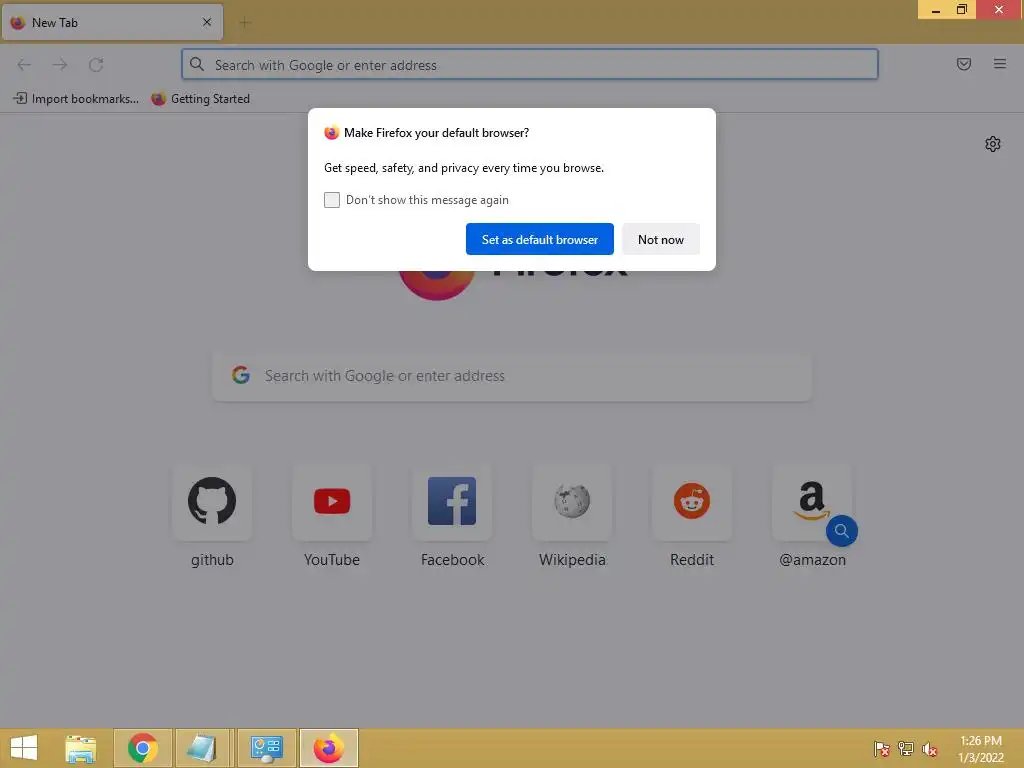1024x768 pixels.
Task: Click the Firefox taskbar icon
Action: (328, 748)
